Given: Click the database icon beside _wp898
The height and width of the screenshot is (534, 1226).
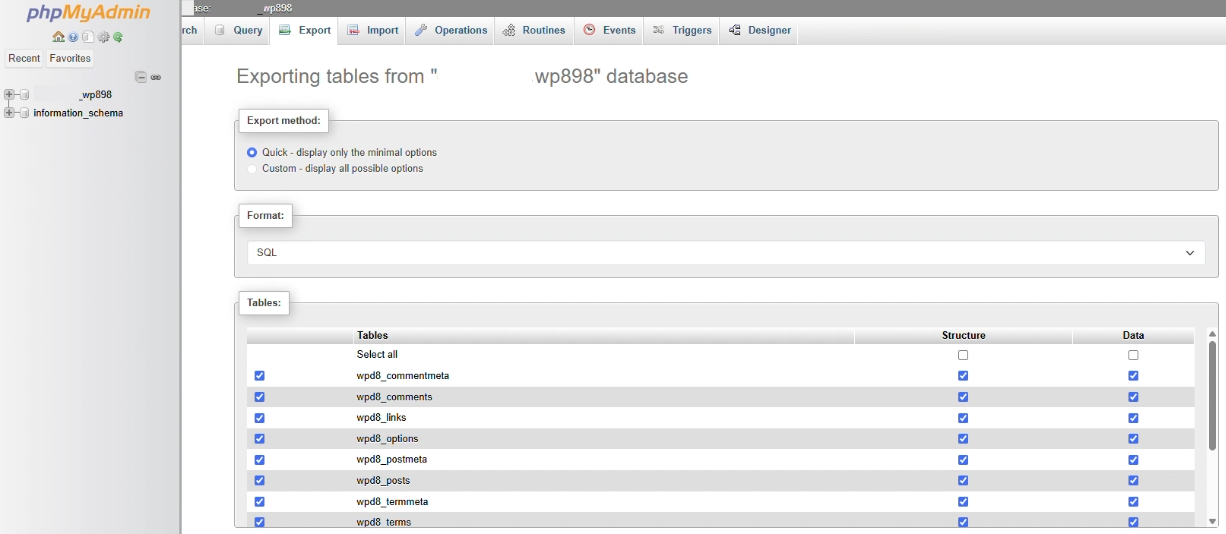Looking at the screenshot, I should tap(24, 95).
